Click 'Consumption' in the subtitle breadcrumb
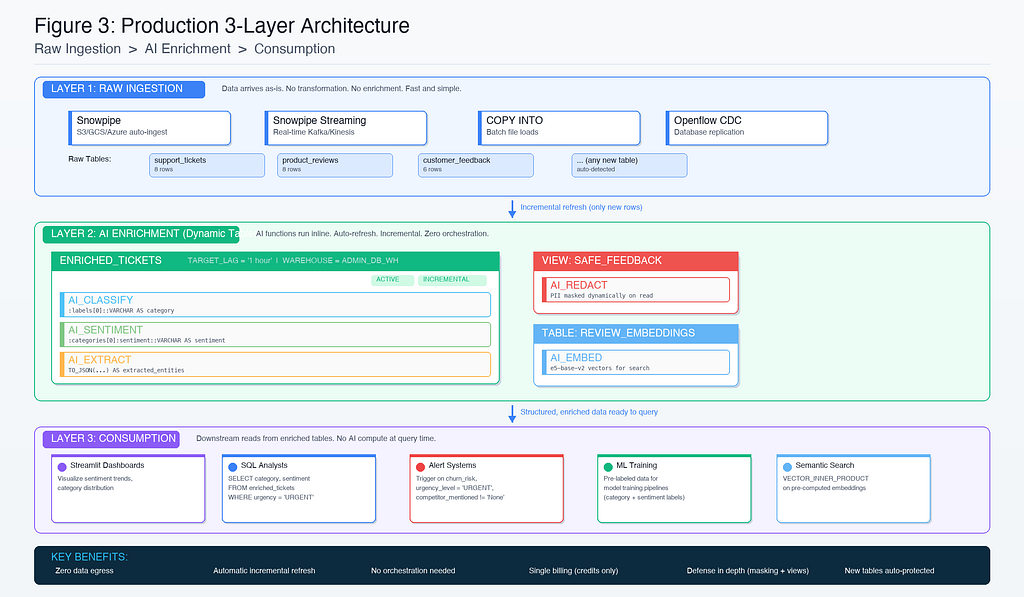Screen dimensions: 1024x597 (x=295, y=49)
